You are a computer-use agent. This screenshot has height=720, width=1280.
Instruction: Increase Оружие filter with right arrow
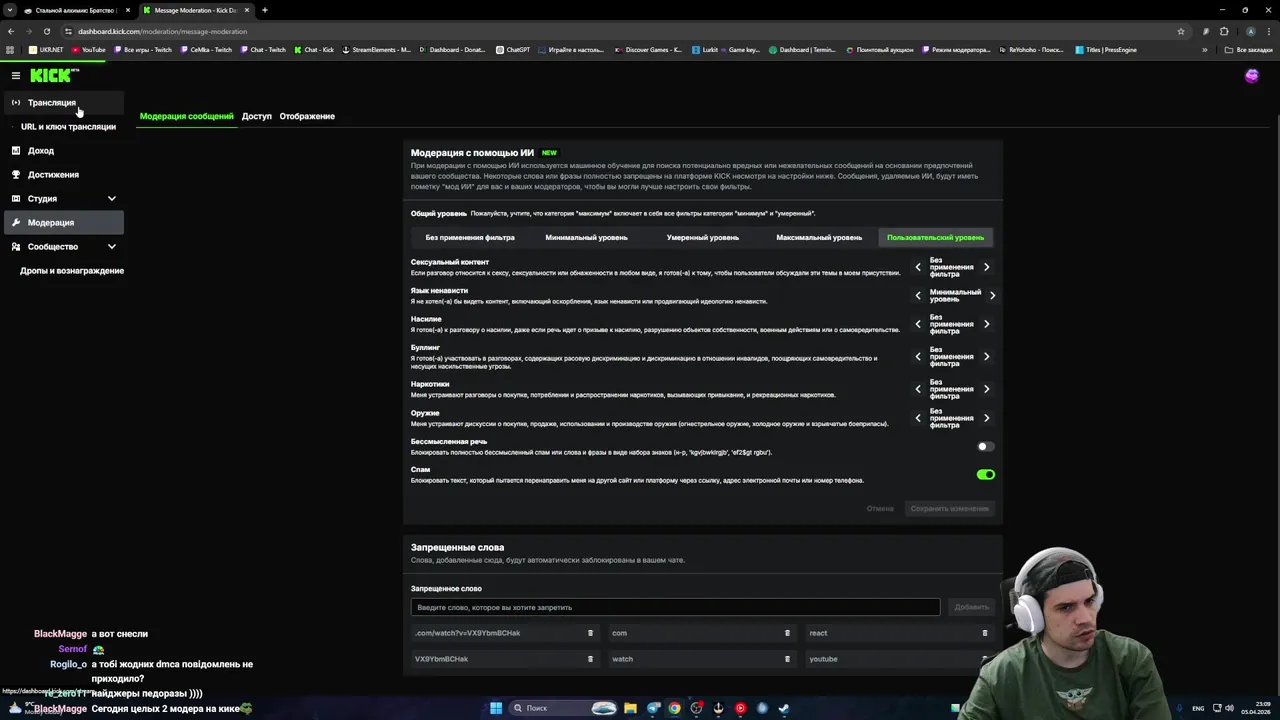click(986, 418)
